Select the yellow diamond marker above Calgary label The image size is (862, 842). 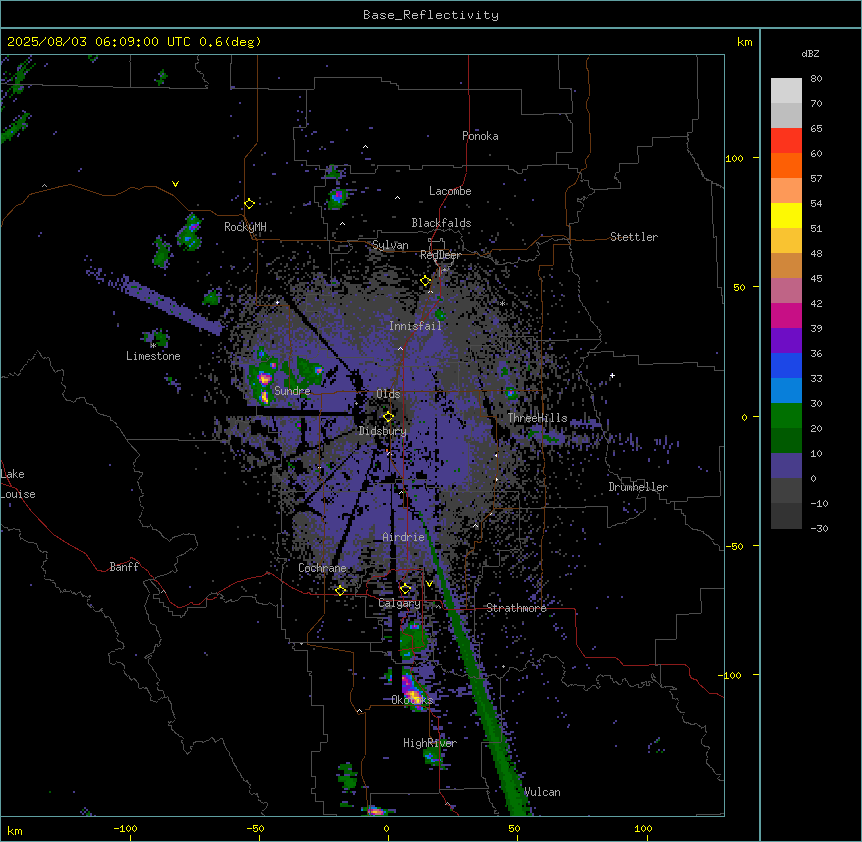pos(405,589)
